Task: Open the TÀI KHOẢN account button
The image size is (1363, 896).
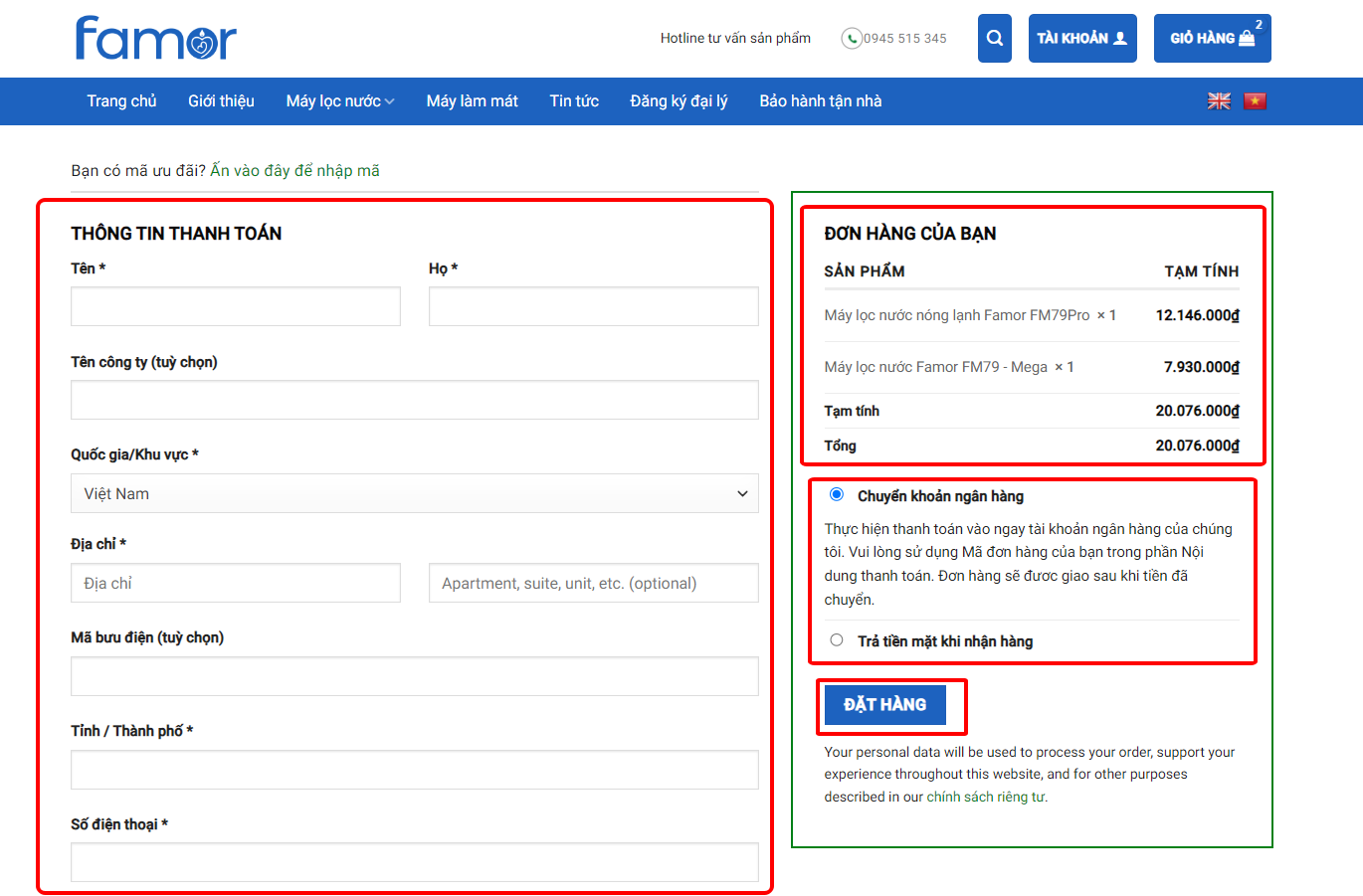Action: coord(1082,38)
